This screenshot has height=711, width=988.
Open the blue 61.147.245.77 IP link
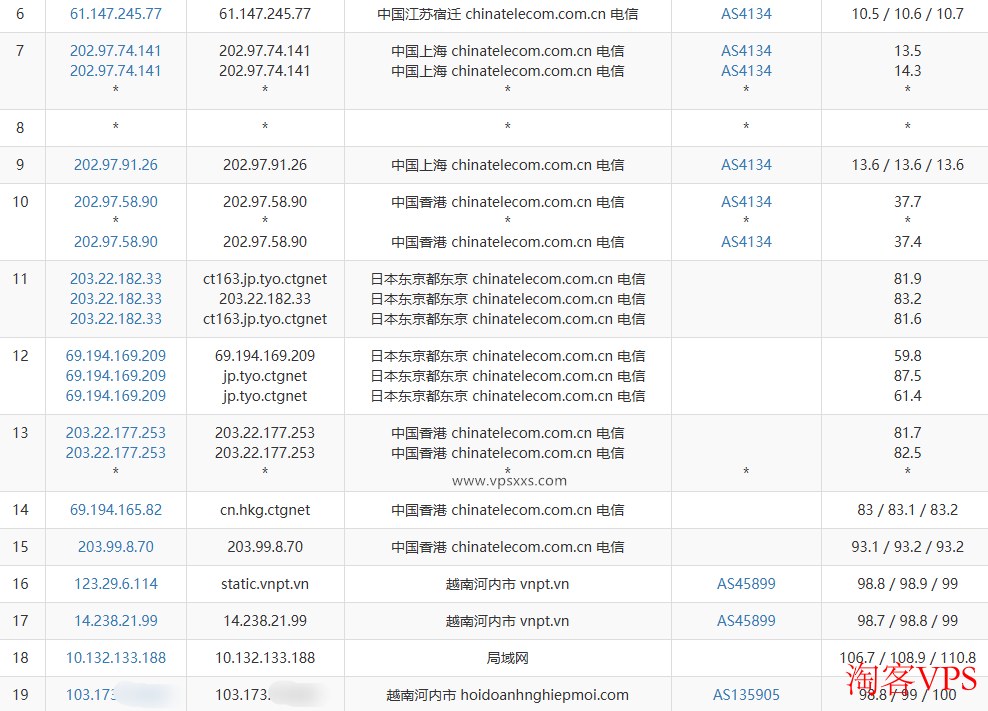pos(116,14)
